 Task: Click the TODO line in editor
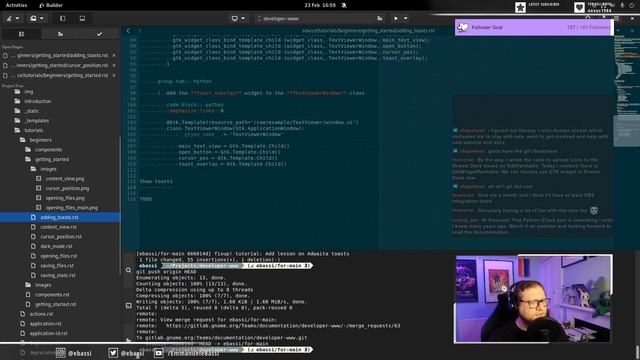point(146,199)
